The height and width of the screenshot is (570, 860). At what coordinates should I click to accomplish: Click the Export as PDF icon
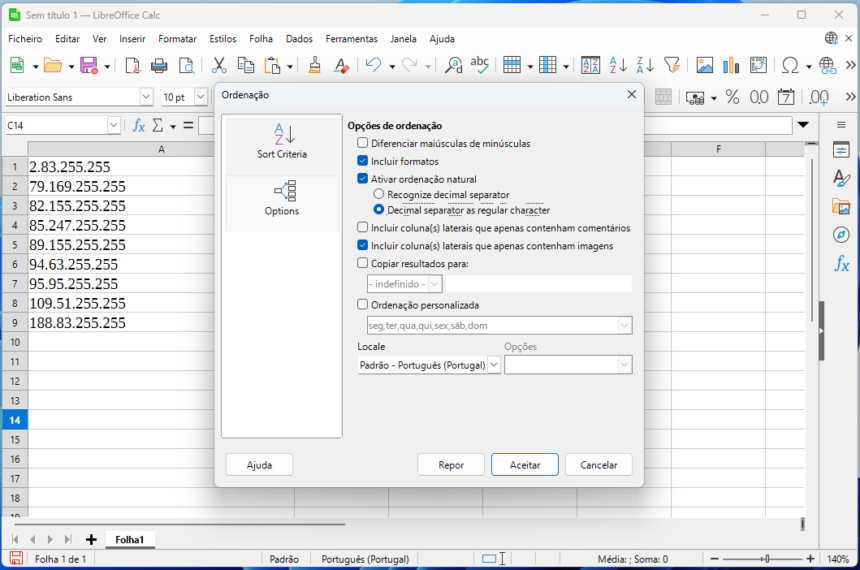[x=132, y=66]
